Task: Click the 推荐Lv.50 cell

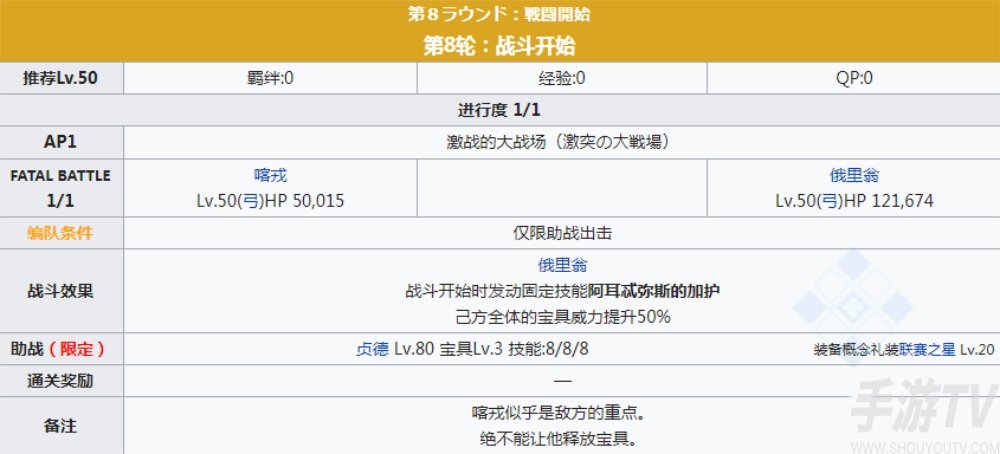Action: [x=61, y=78]
